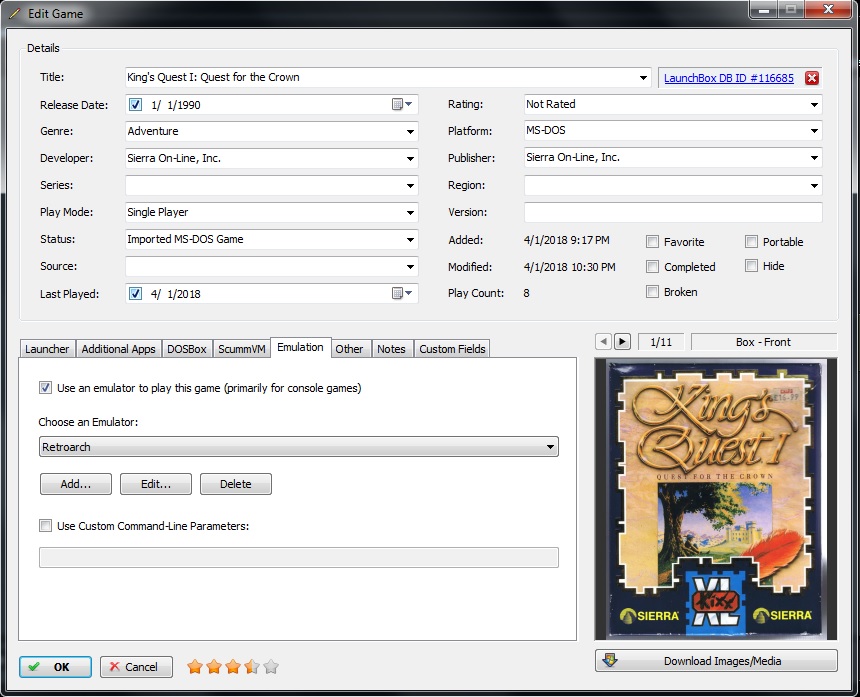Image resolution: width=860 pixels, height=697 pixels.
Task: Switch to the Notes tab
Action: pyautogui.click(x=391, y=349)
